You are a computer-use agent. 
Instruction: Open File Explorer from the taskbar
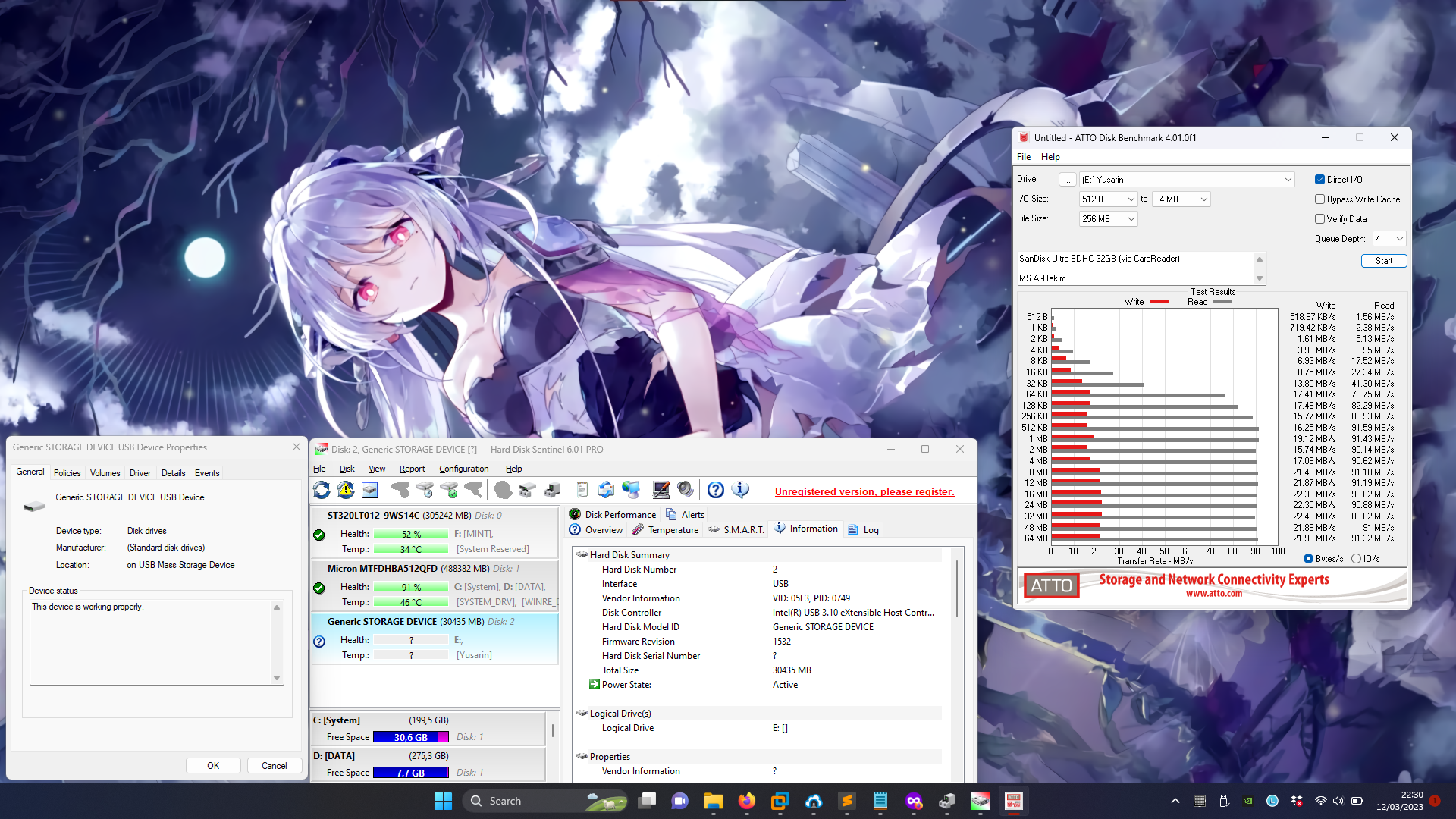tap(713, 801)
